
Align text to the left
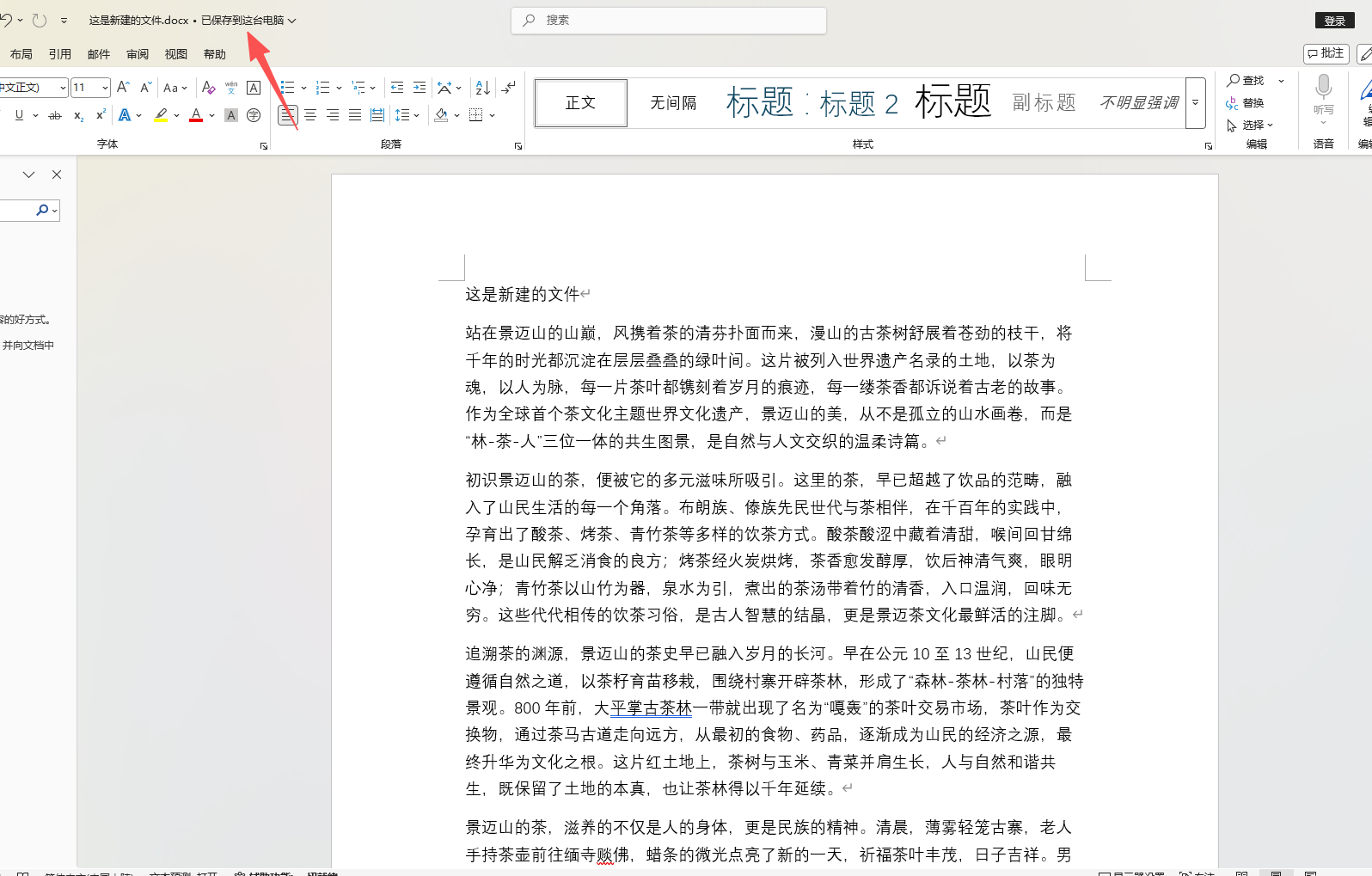[x=288, y=115]
